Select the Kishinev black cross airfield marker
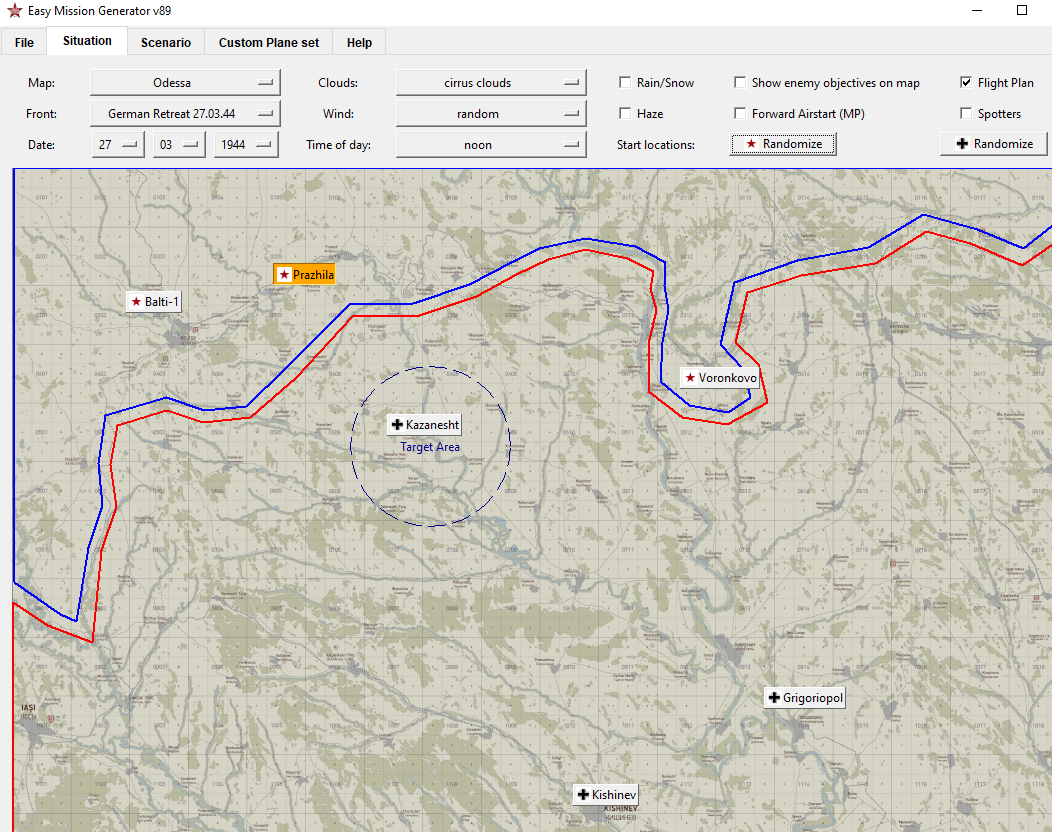 pyautogui.click(x=607, y=794)
